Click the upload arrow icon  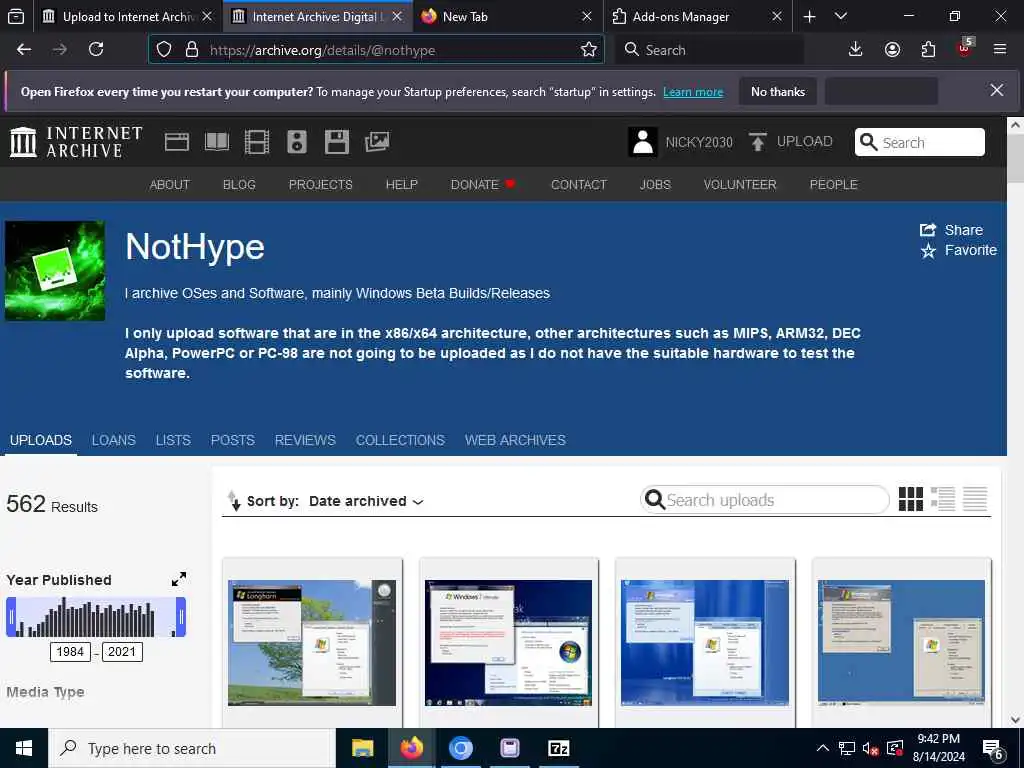pos(758,142)
